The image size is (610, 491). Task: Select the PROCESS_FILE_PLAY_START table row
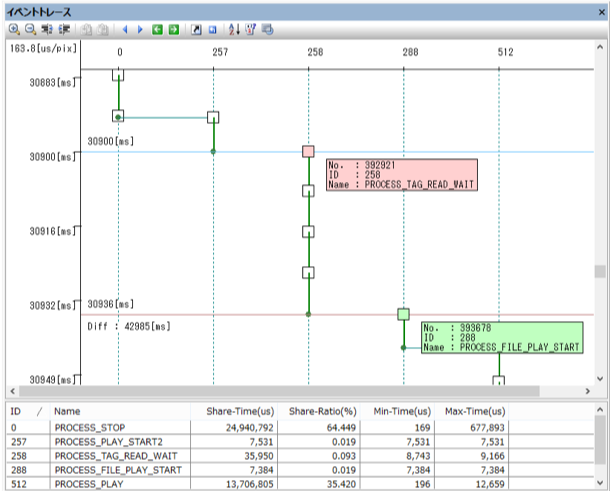pos(300,470)
